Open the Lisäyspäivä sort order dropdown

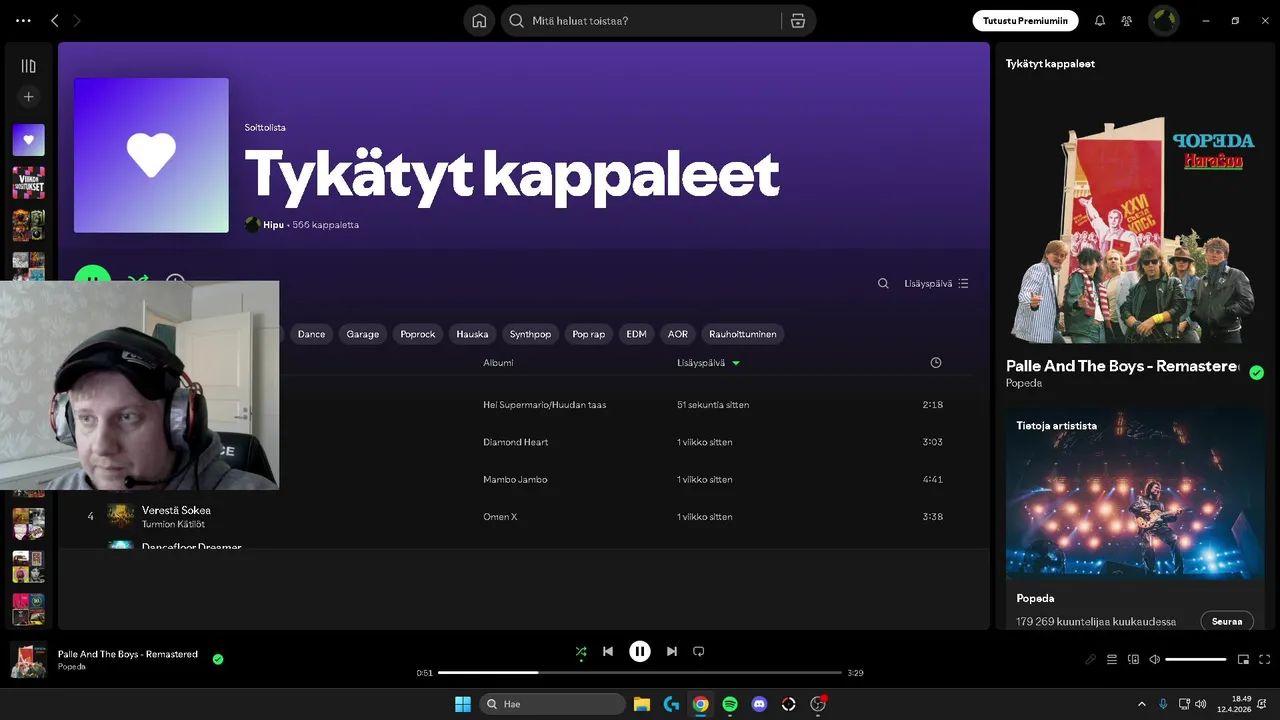pyautogui.click(x=936, y=284)
